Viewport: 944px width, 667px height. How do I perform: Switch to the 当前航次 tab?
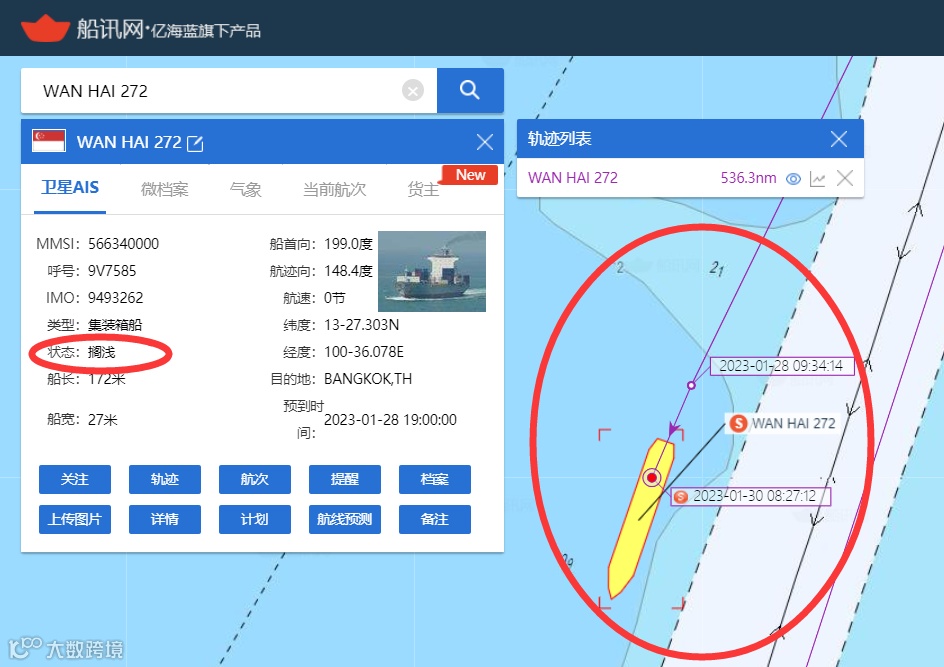click(x=334, y=189)
